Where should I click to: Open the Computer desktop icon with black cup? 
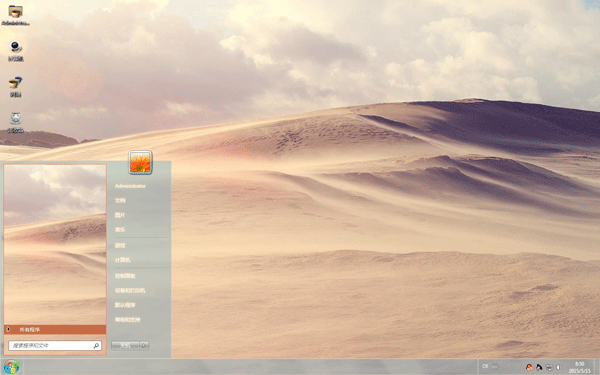15,51
